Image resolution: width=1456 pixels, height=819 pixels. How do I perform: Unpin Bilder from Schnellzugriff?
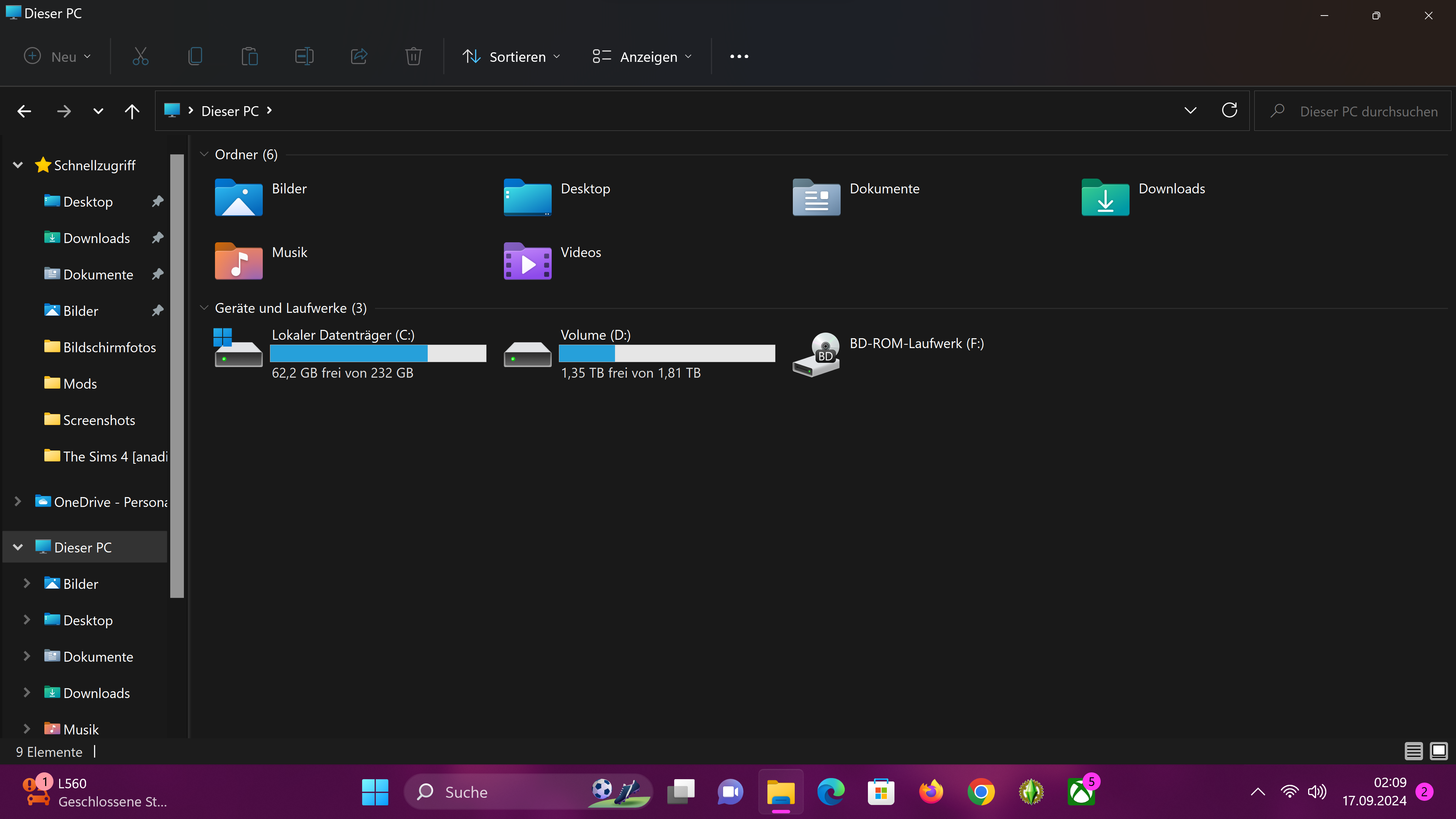(157, 310)
